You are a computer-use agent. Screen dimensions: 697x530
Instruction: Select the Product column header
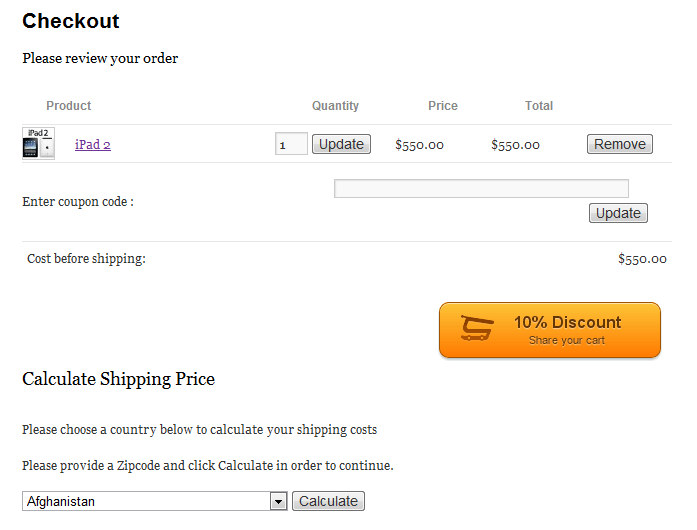68,106
